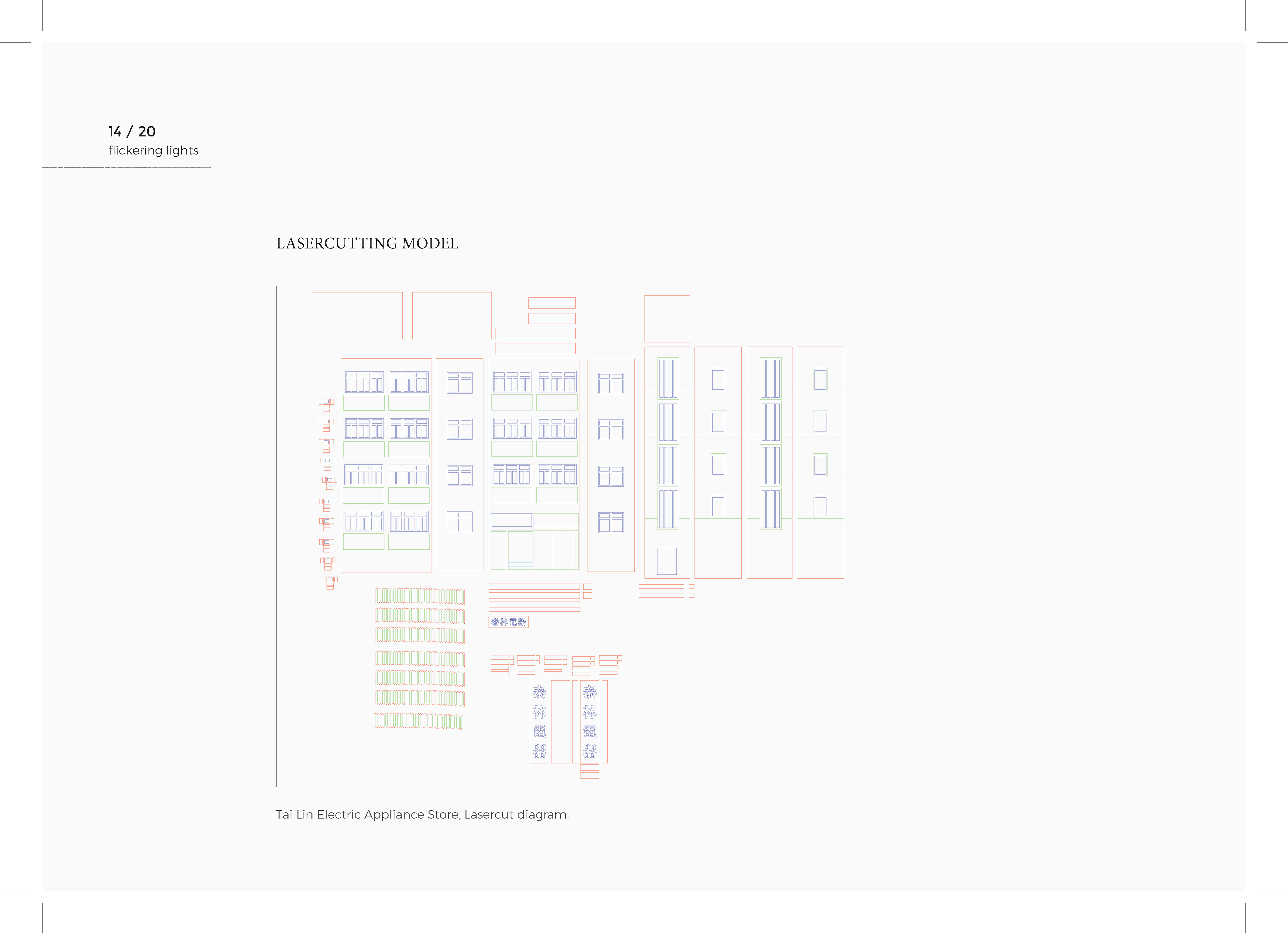Image resolution: width=1288 pixels, height=933 pixels.
Task: Click the right vertical Chinese sign panel
Action: pos(589,722)
